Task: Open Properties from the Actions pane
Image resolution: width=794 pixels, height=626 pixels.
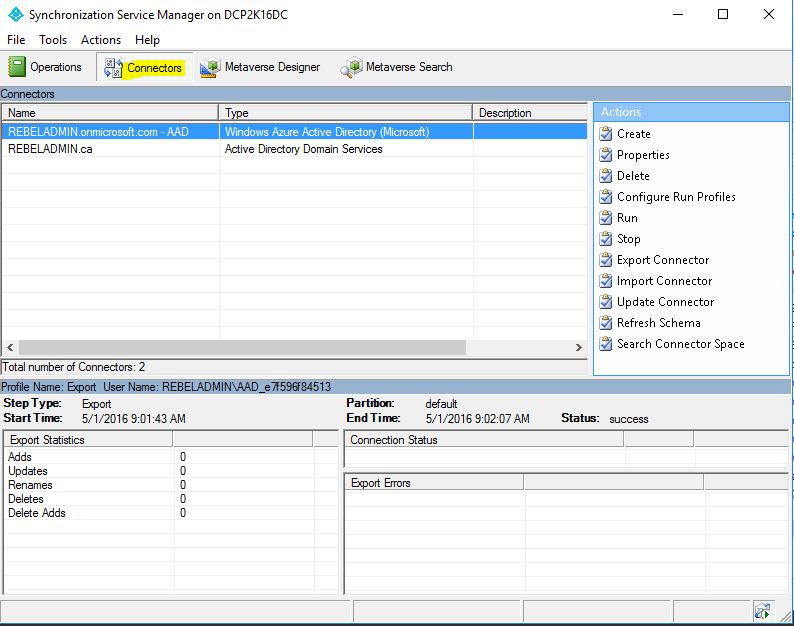Action: (643, 155)
